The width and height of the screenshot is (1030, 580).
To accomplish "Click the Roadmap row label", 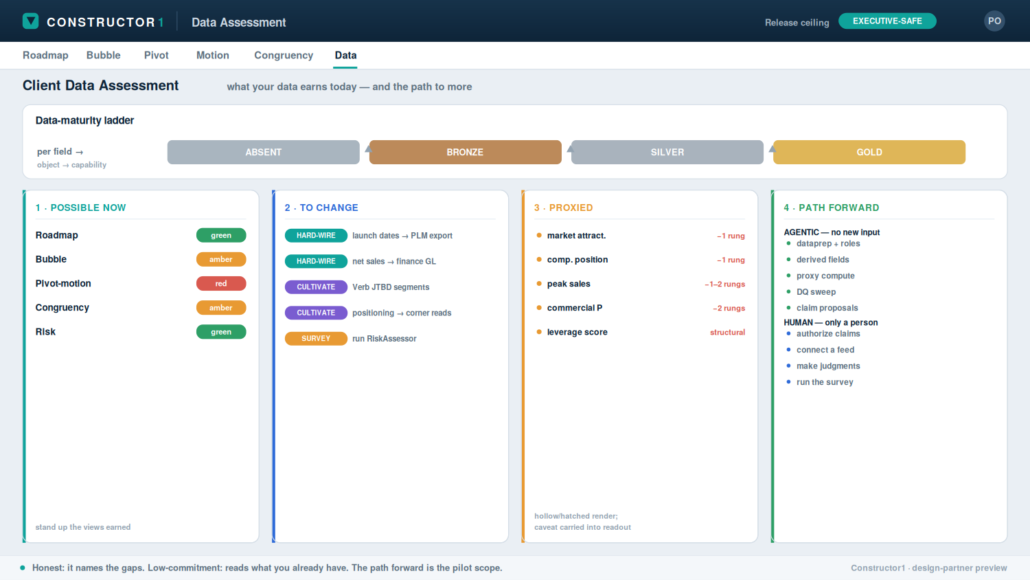I will coord(56,235).
